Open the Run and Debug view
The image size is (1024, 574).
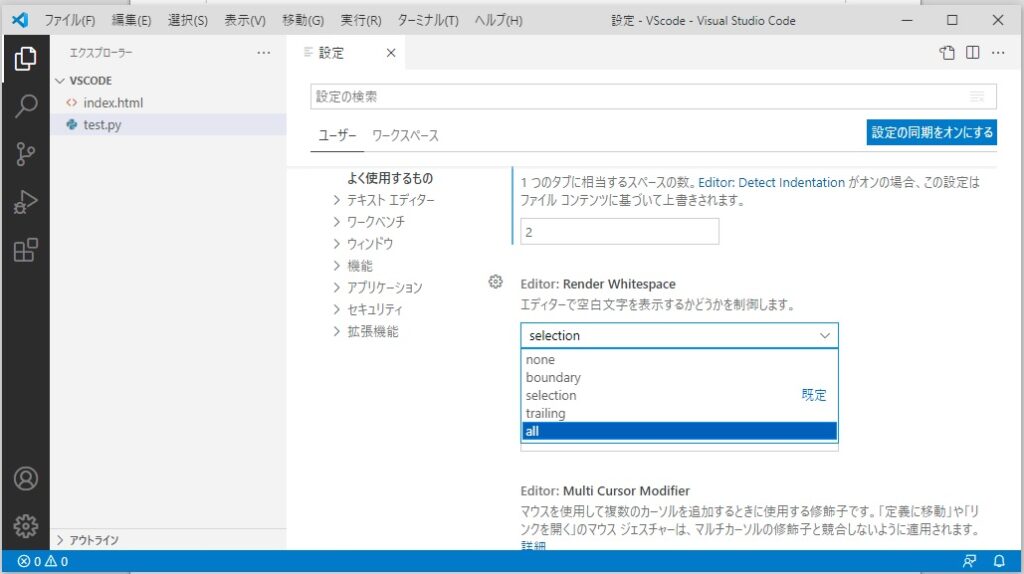point(25,202)
